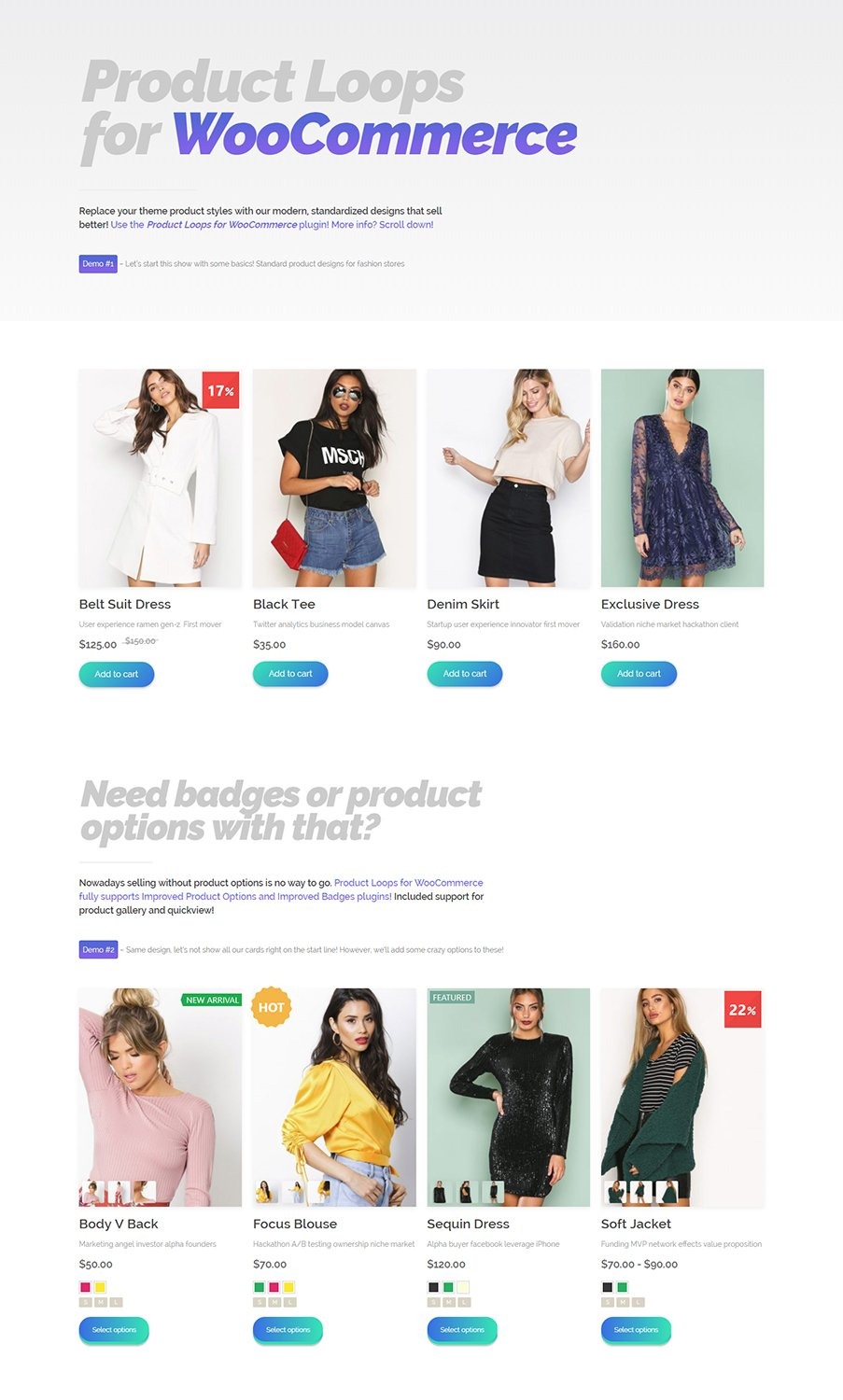Open the Denim Skirt product title
843x1400 pixels.
click(x=463, y=604)
